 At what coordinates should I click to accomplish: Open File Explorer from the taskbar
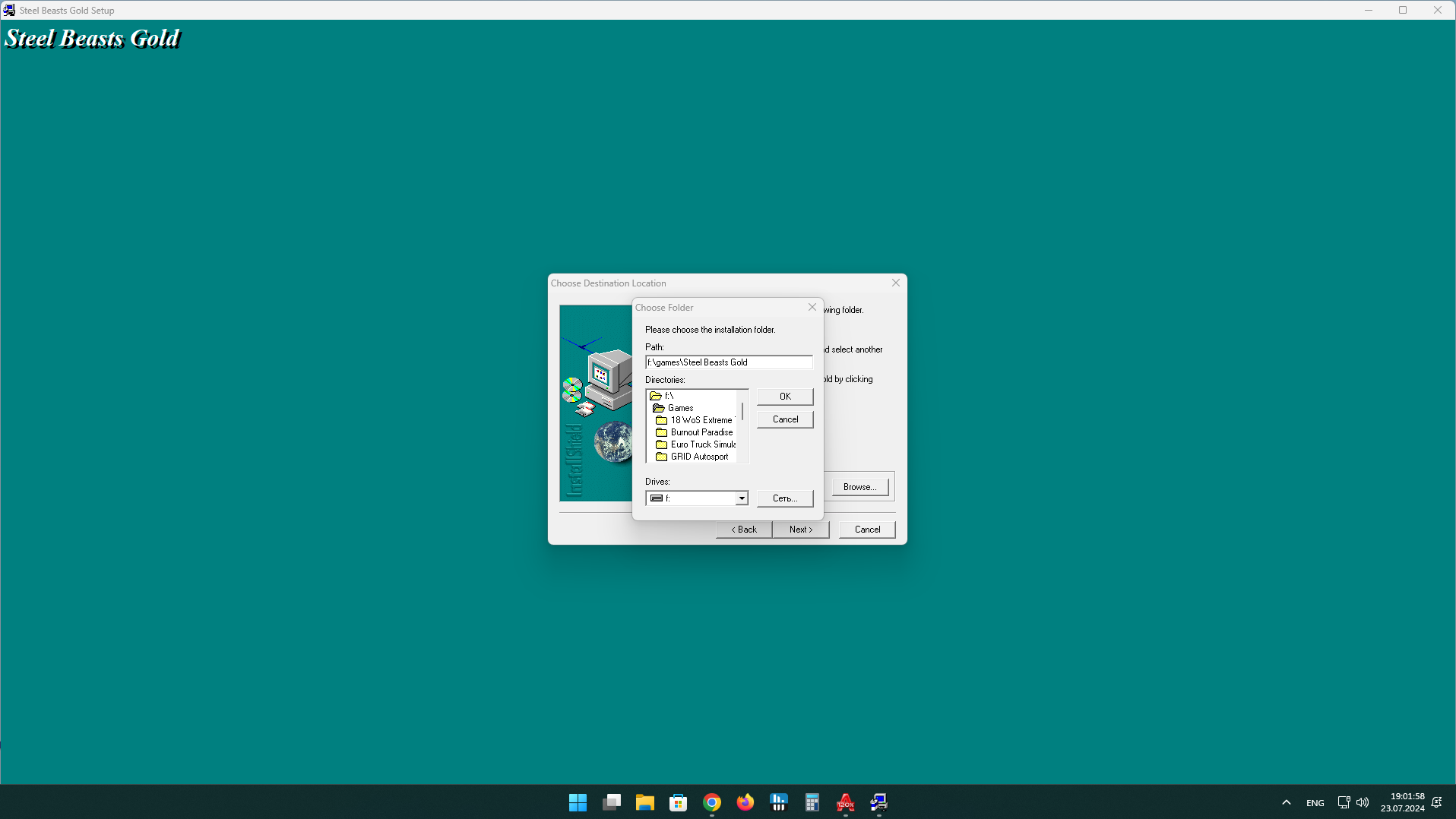tap(645, 802)
